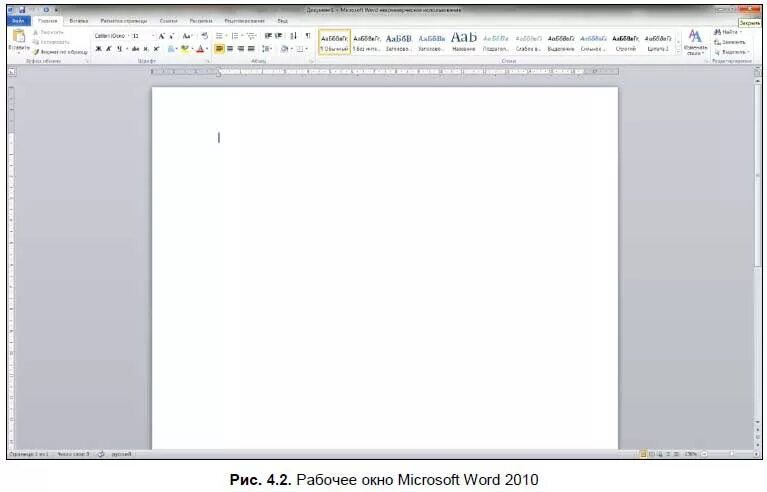Click the русский language indicator
This screenshot has width=767, height=492.
(121, 454)
